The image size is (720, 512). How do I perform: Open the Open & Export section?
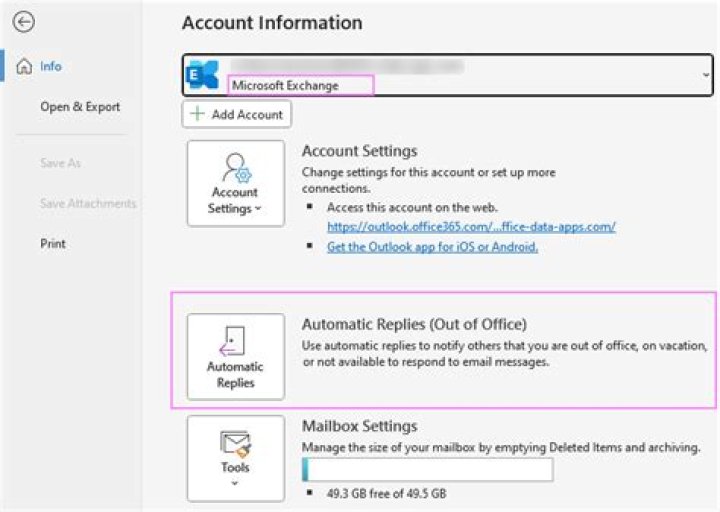[x=80, y=107]
